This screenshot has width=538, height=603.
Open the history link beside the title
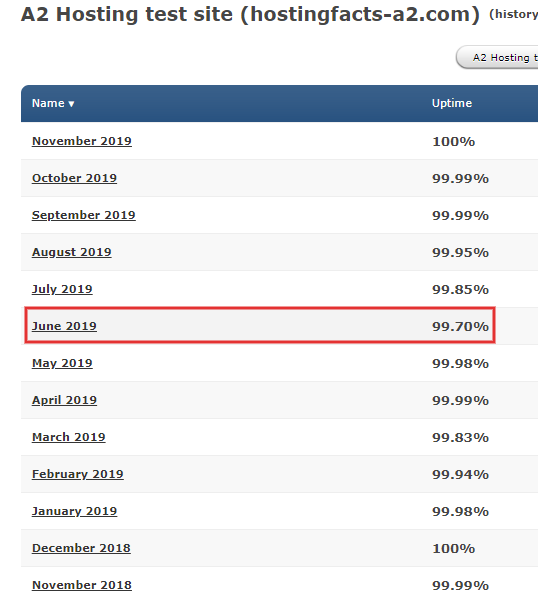coord(513,14)
